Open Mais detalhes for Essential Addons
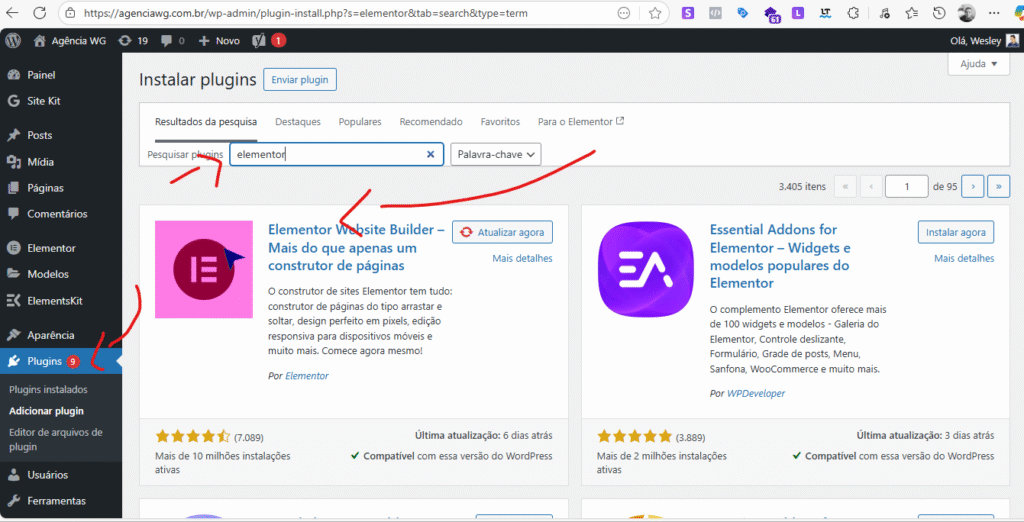Image resolution: width=1024 pixels, height=522 pixels. coord(964,258)
